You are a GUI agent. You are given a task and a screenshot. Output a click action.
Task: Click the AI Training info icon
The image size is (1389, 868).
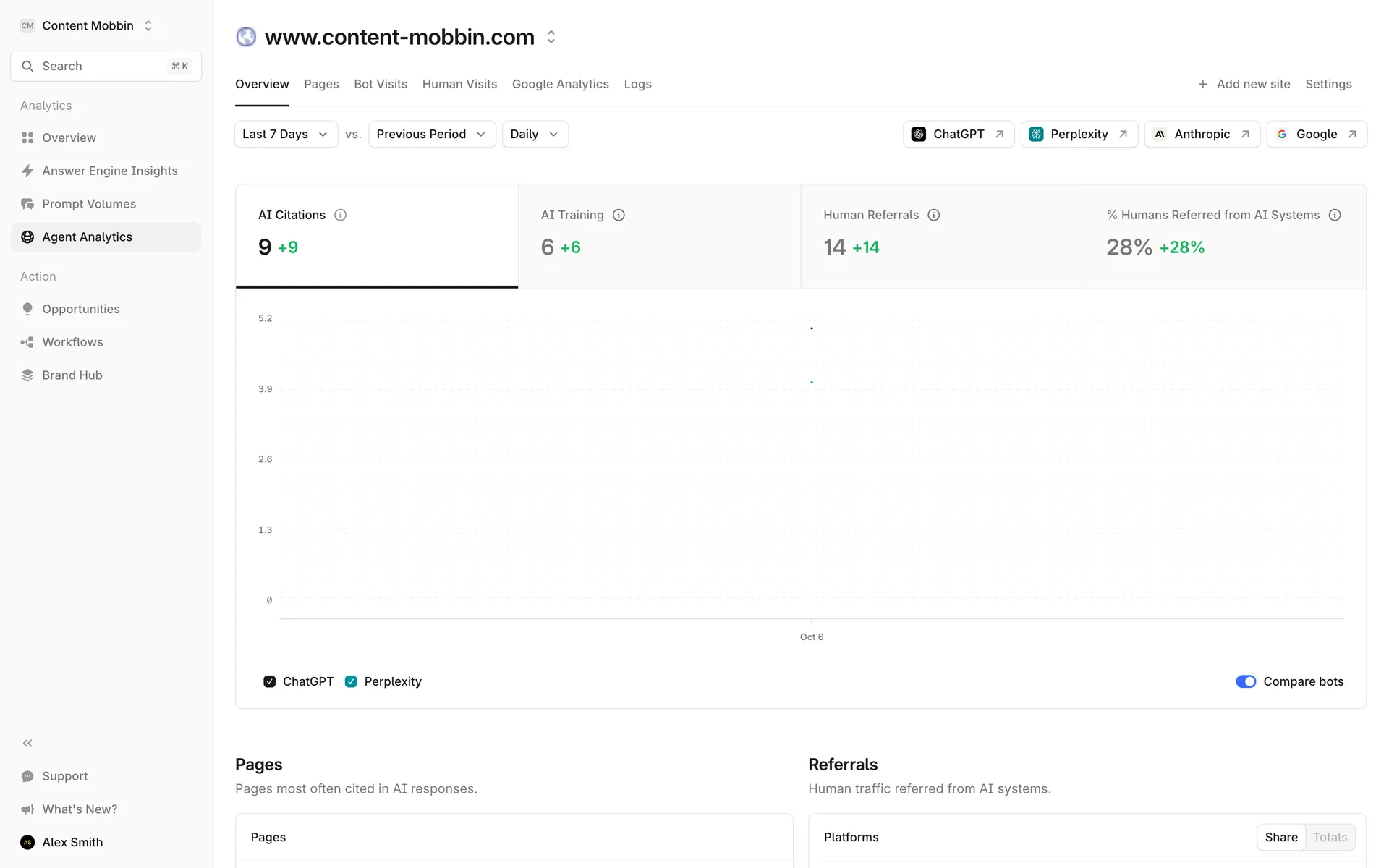point(619,215)
